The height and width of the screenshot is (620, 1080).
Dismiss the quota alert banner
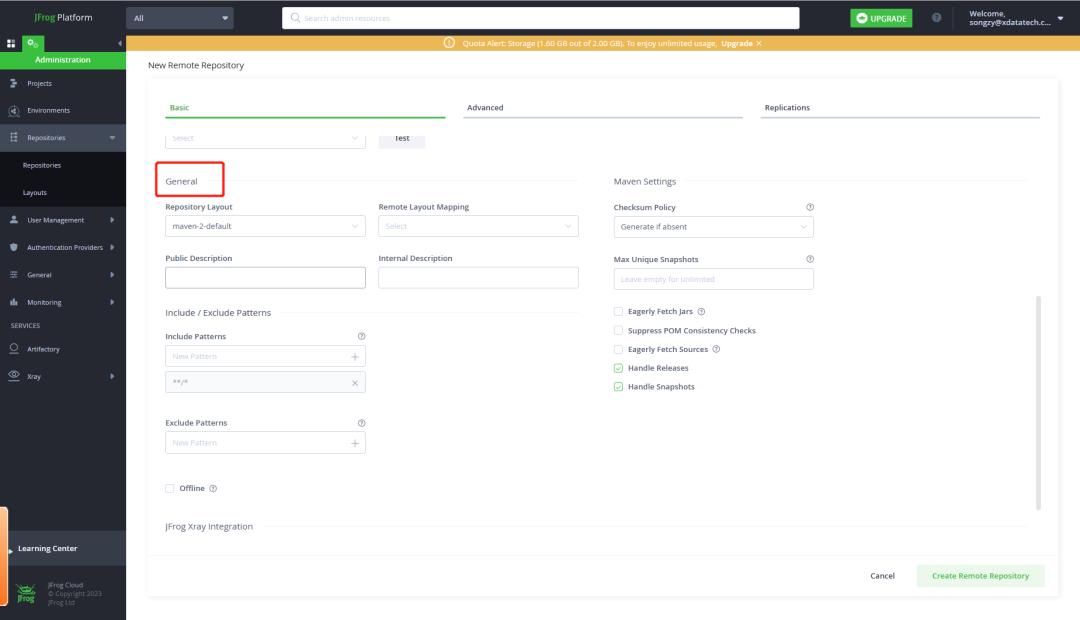pos(759,44)
